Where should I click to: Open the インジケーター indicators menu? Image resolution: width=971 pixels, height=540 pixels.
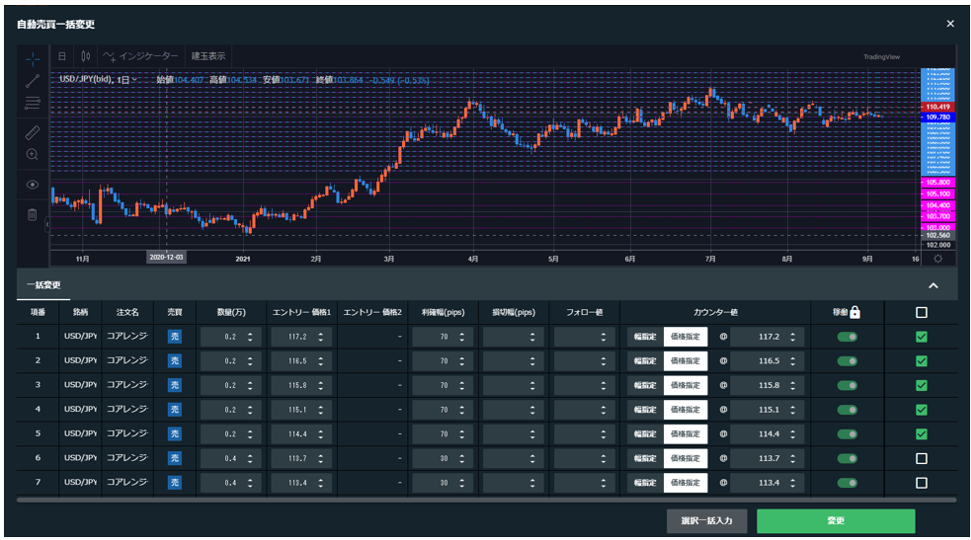[x=141, y=56]
